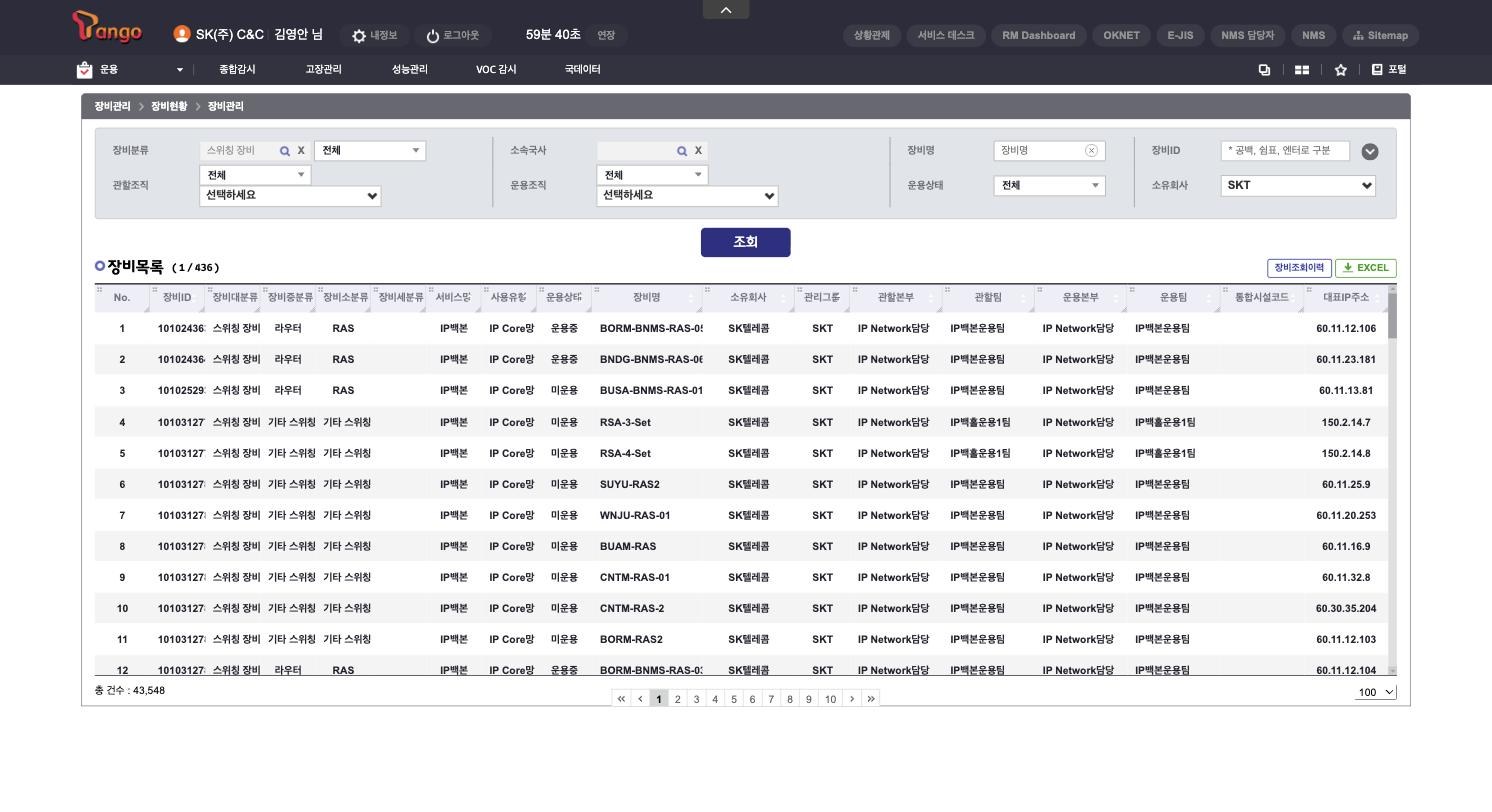
Task: Open RM Dashboard link
Action: coord(1039,35)
